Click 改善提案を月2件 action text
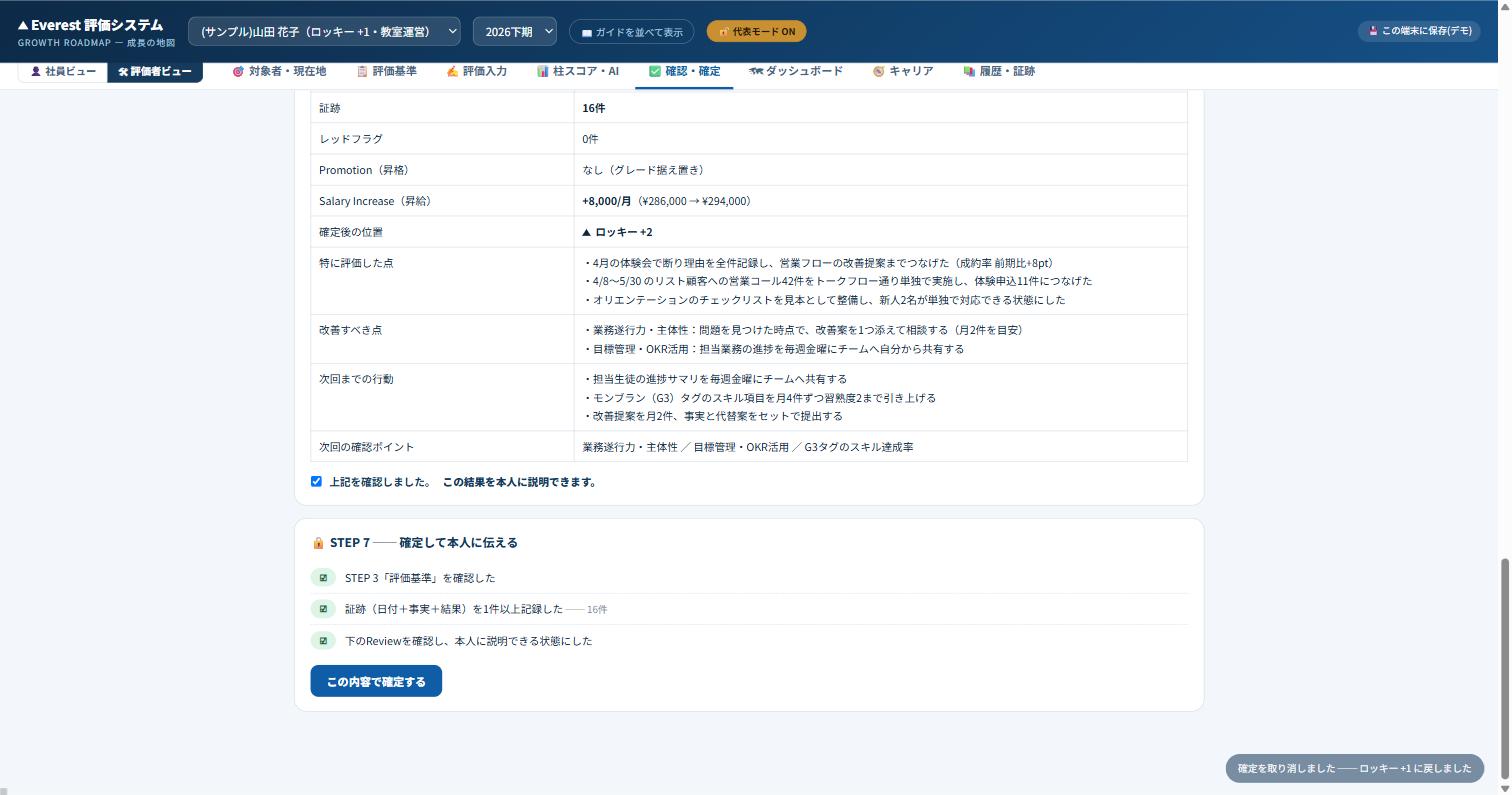This screenshot has width=1512, height=795. [x=712, y=416]
